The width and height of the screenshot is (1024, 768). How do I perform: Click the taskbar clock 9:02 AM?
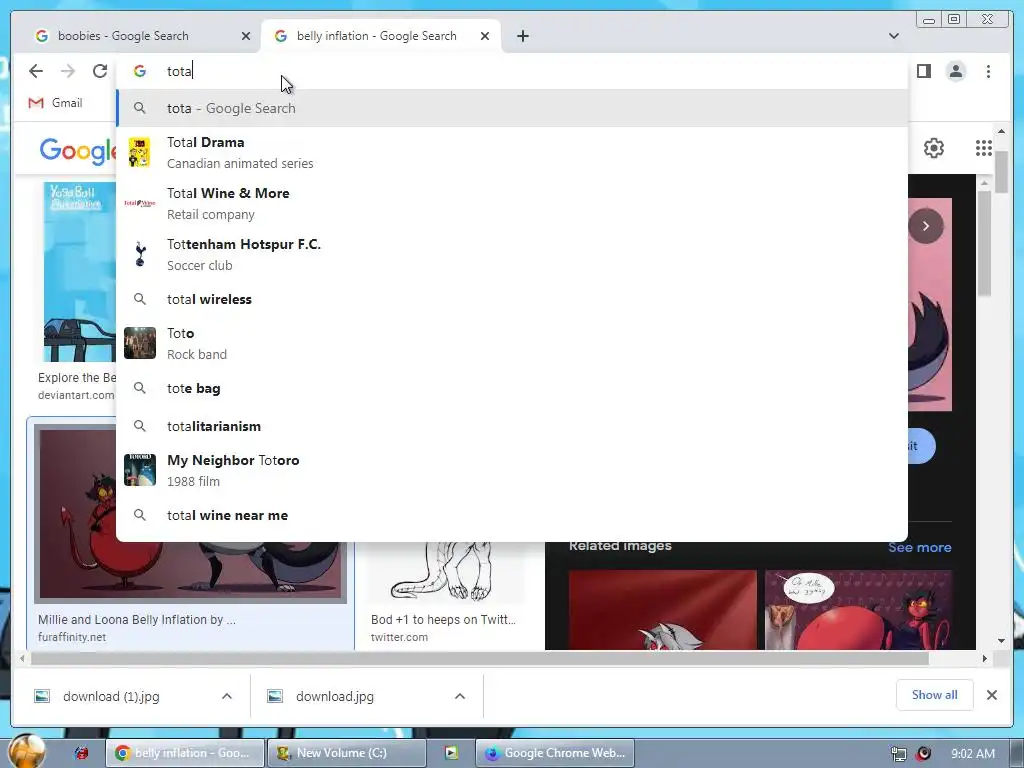[973, 754]
